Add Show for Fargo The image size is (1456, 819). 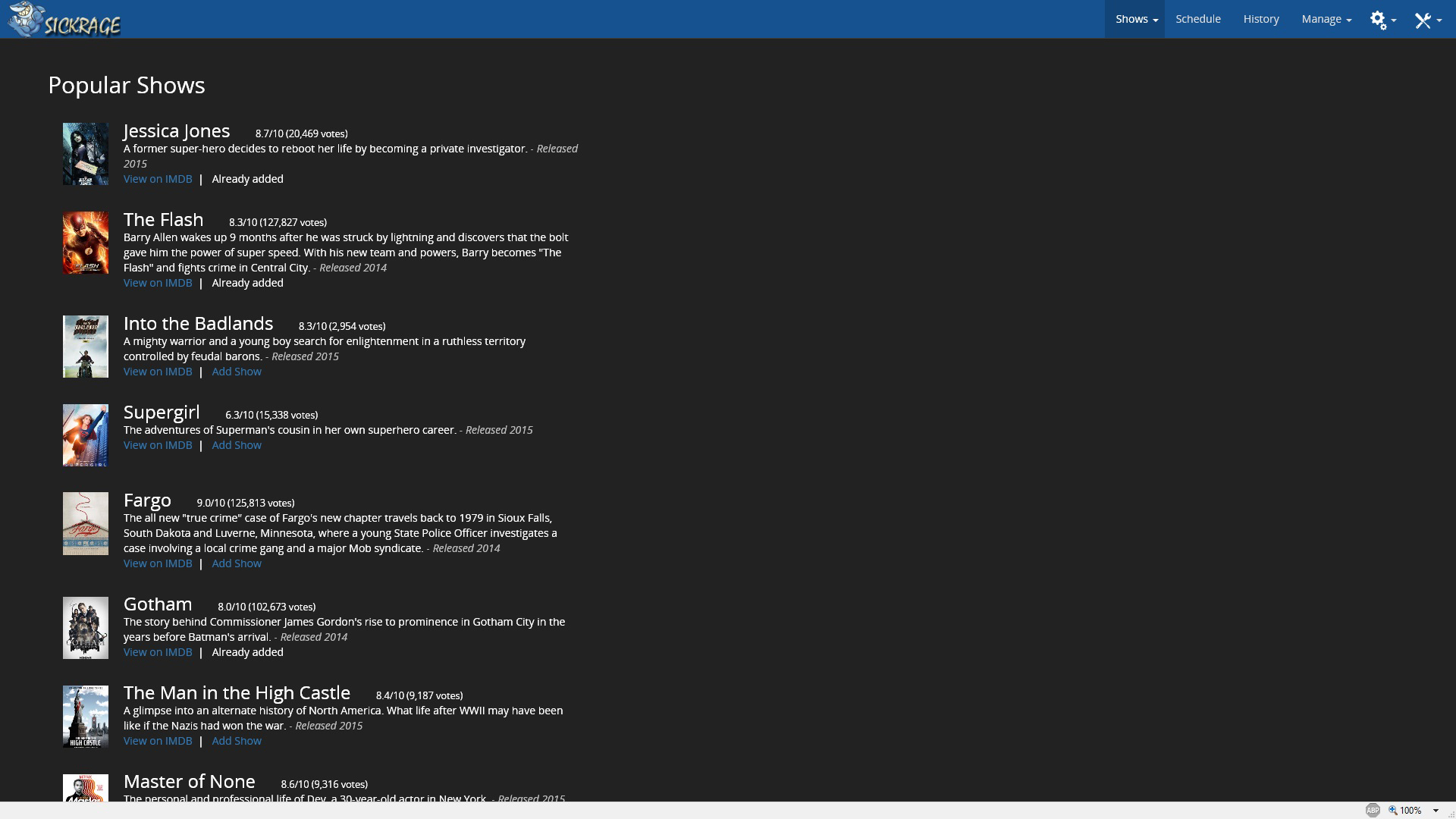(x=237, y=563)
